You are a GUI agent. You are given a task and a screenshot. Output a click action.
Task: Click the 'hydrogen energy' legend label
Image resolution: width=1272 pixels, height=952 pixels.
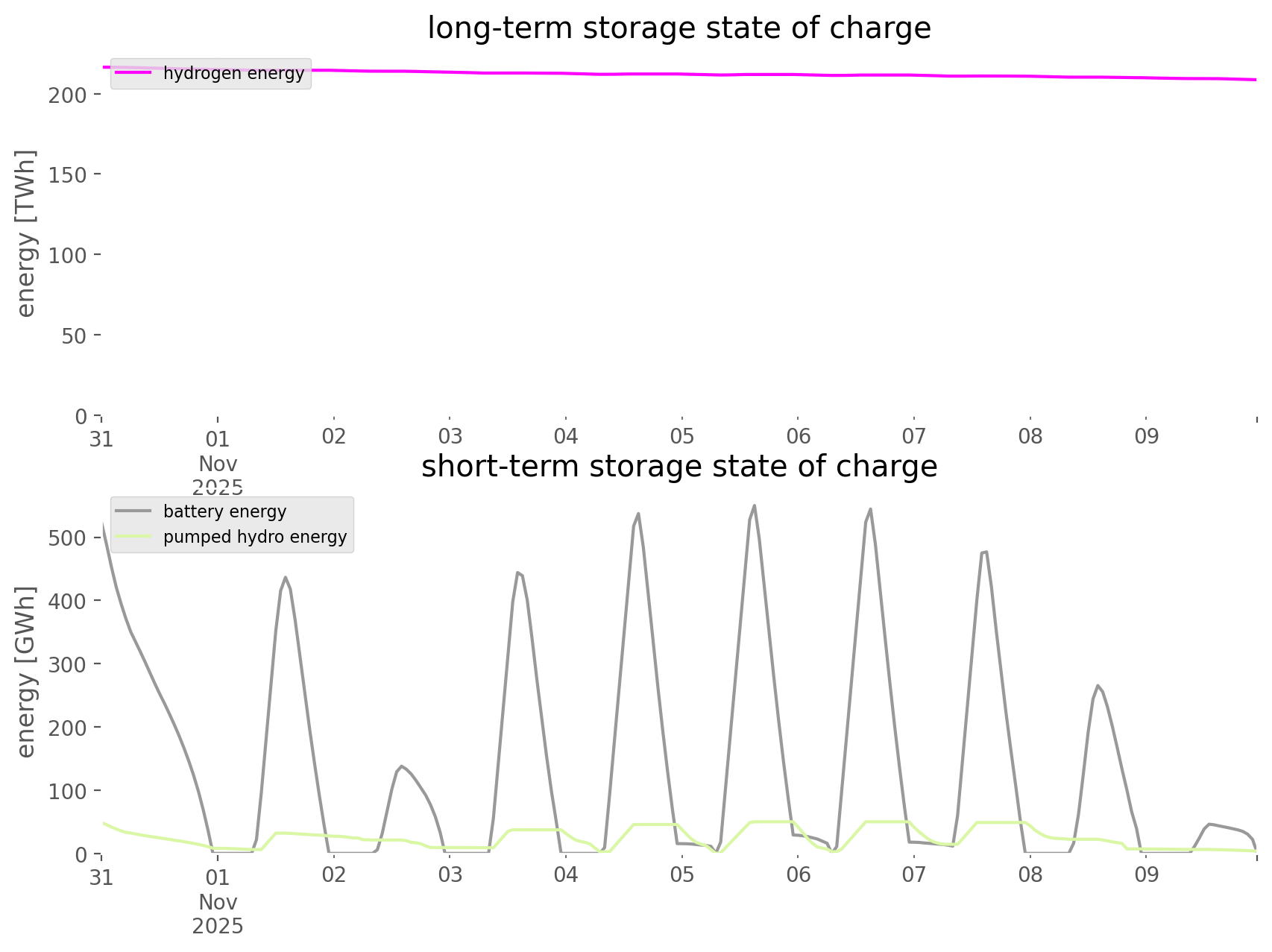coord(233,73)
